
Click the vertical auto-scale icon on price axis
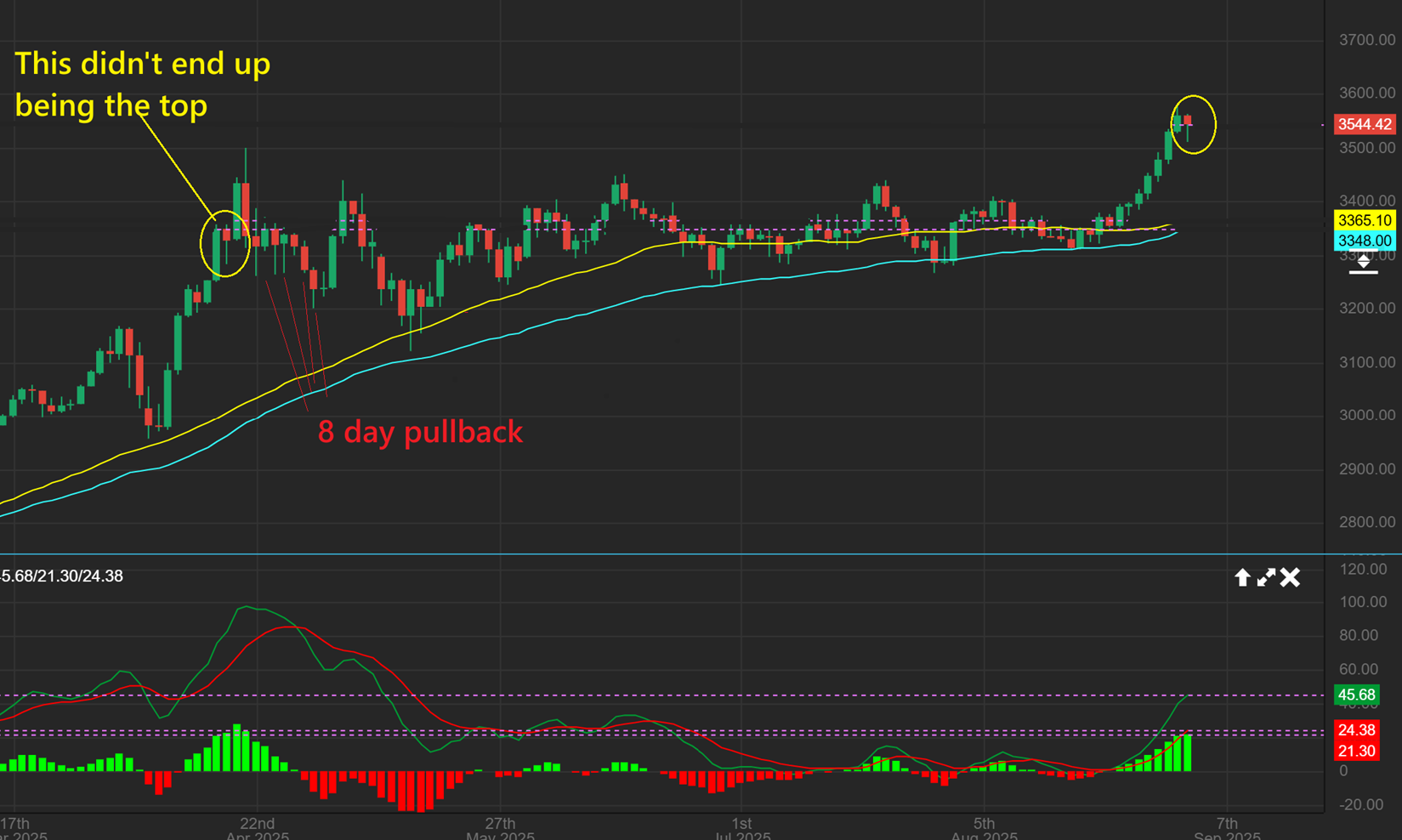point(1363,263)
